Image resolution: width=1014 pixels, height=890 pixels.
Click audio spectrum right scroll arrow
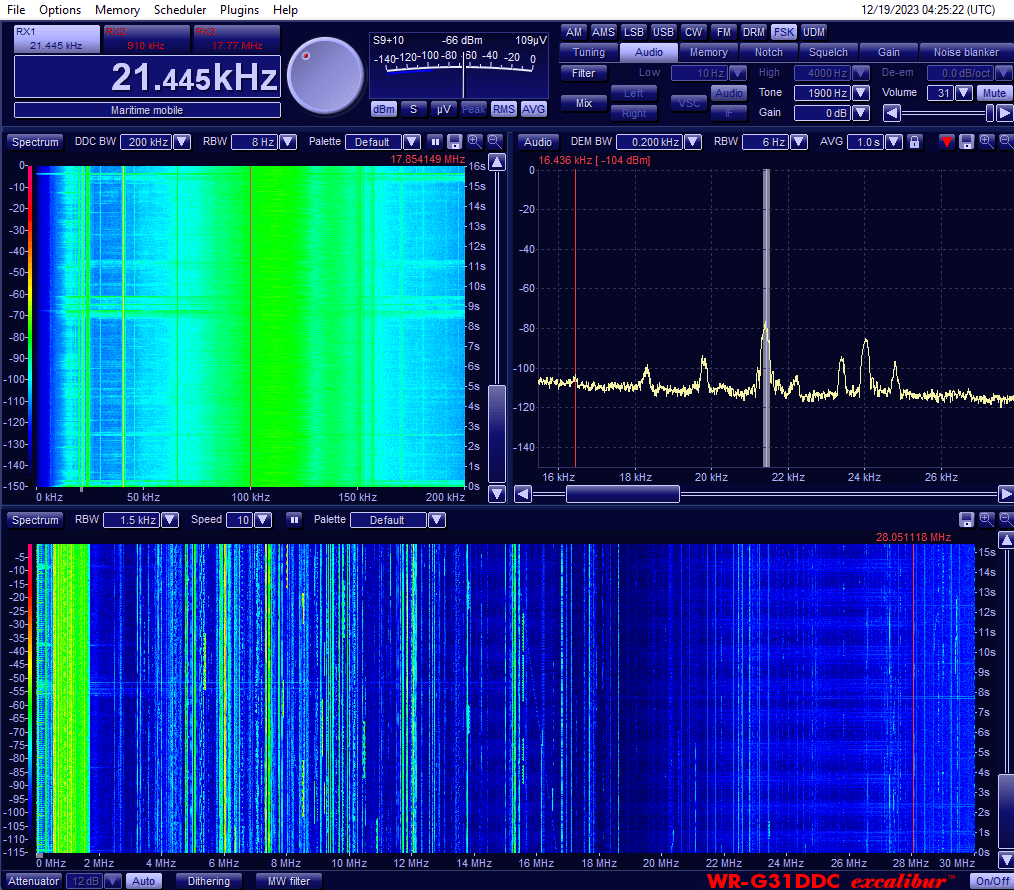pyautogui.click(x=1006, y=494)
